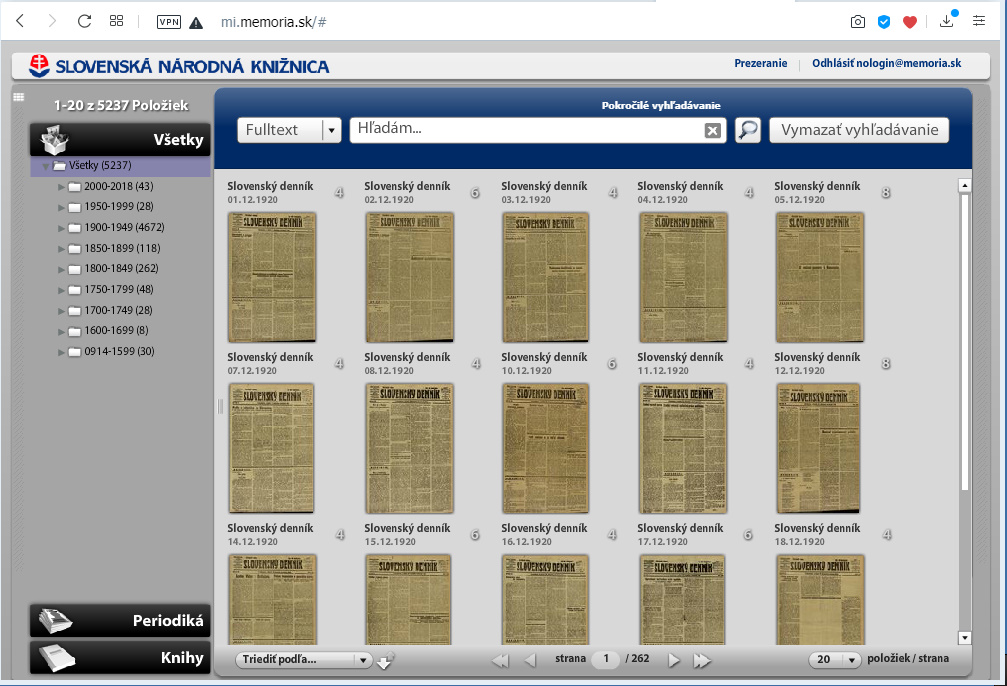The width and height of the screenshot is (1007, 686).
Task: Click the Slovenský denník 18.12.1920 title
Action: (817, 528)
